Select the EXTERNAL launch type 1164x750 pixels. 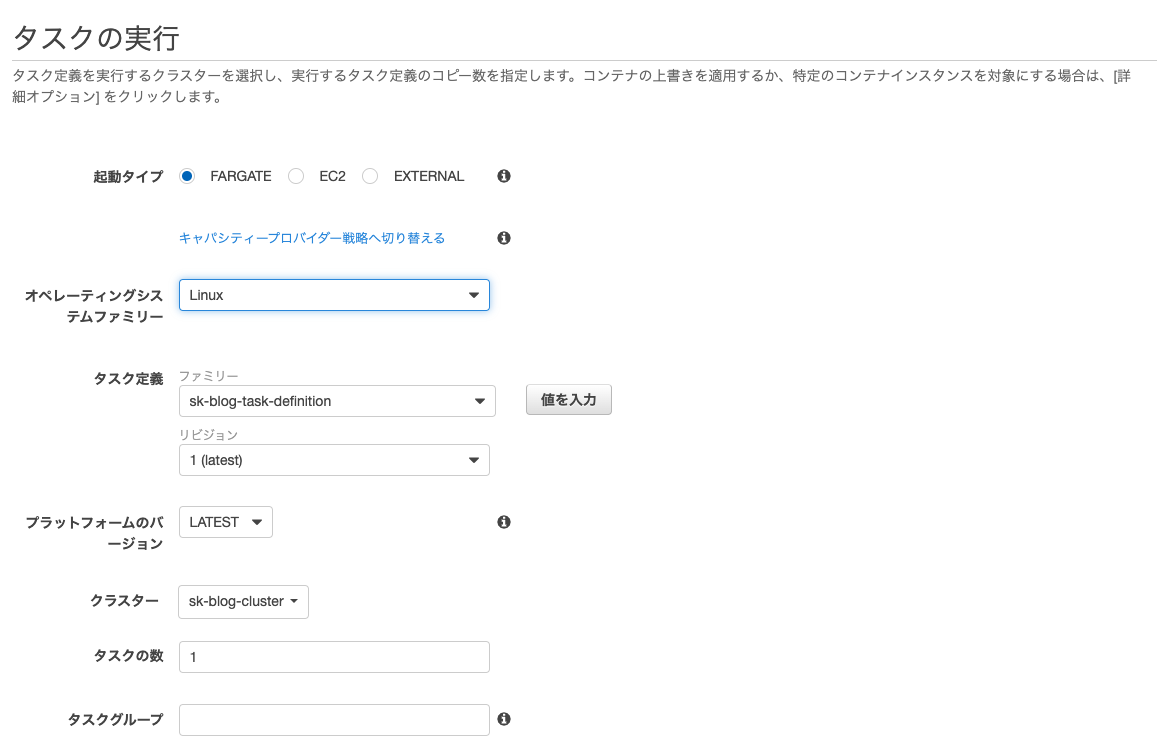[370, 176]
